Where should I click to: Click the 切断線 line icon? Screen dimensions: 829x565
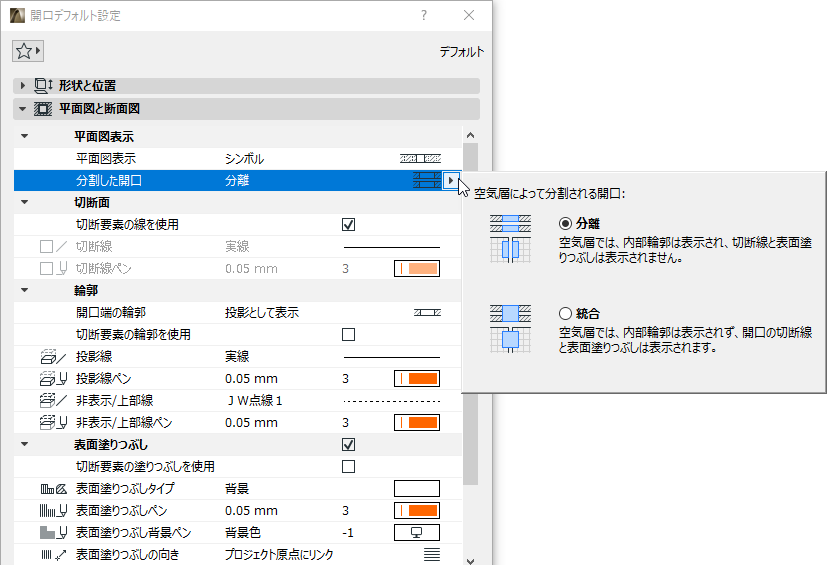coord(61,246)
